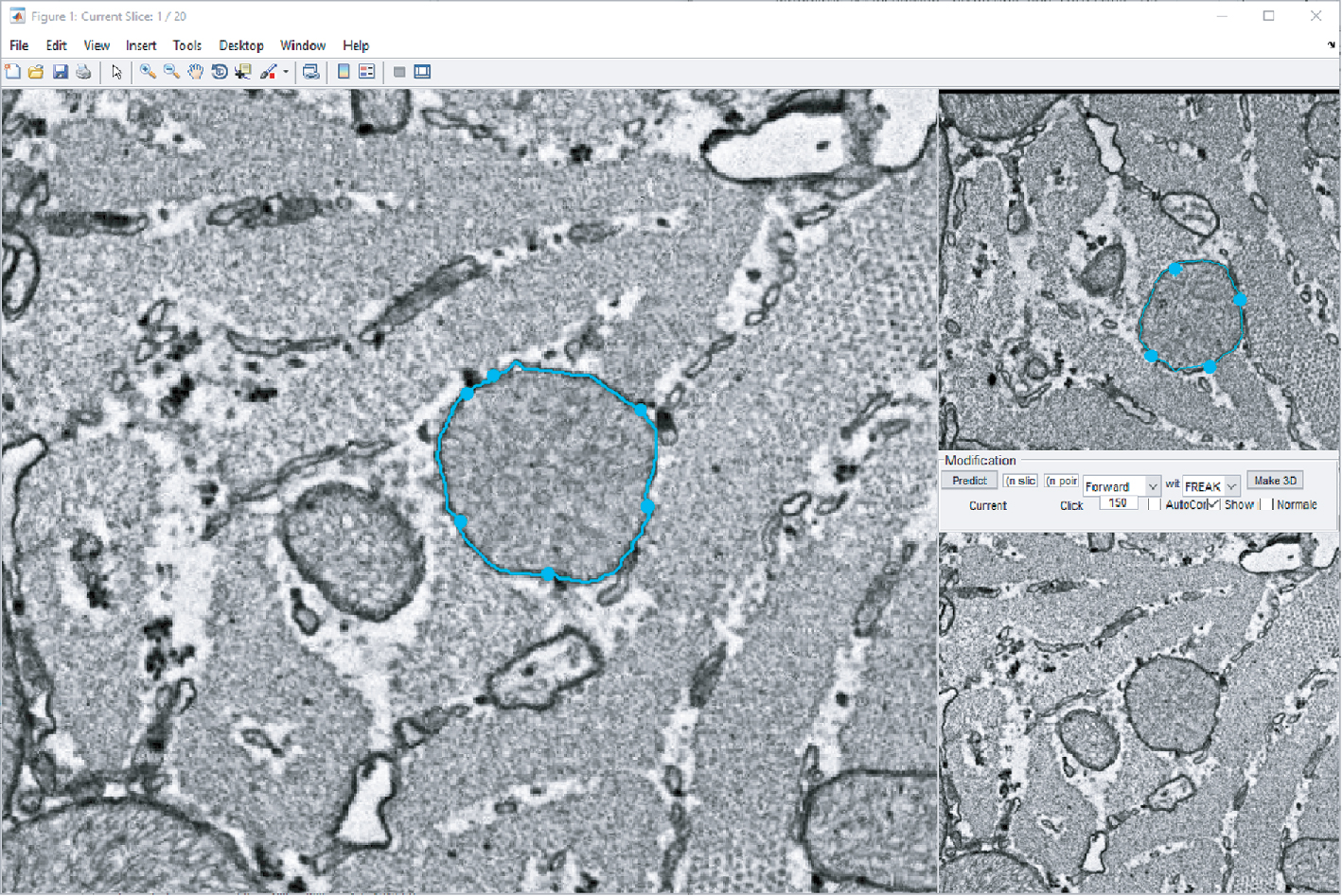The width and height of the screenshot is (1342, 896).
Task: Activate the Data Cursor tool
Action: [243, 72]
